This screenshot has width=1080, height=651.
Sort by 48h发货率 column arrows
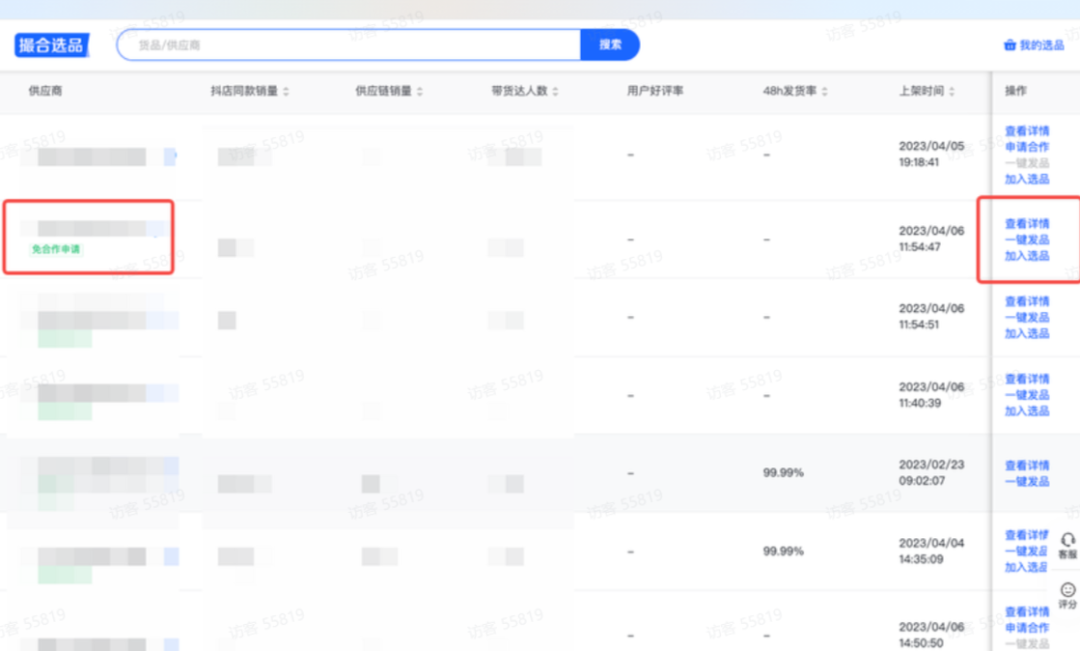[x=825, y=92]
